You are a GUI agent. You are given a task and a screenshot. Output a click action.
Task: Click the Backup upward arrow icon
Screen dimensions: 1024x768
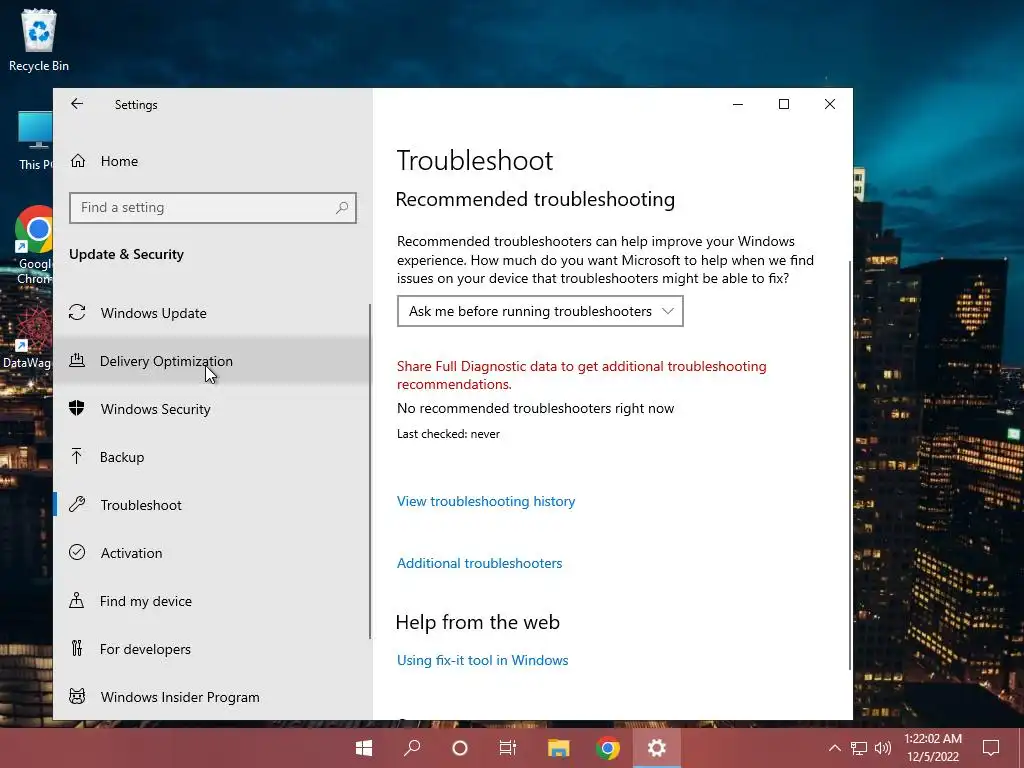76,456
